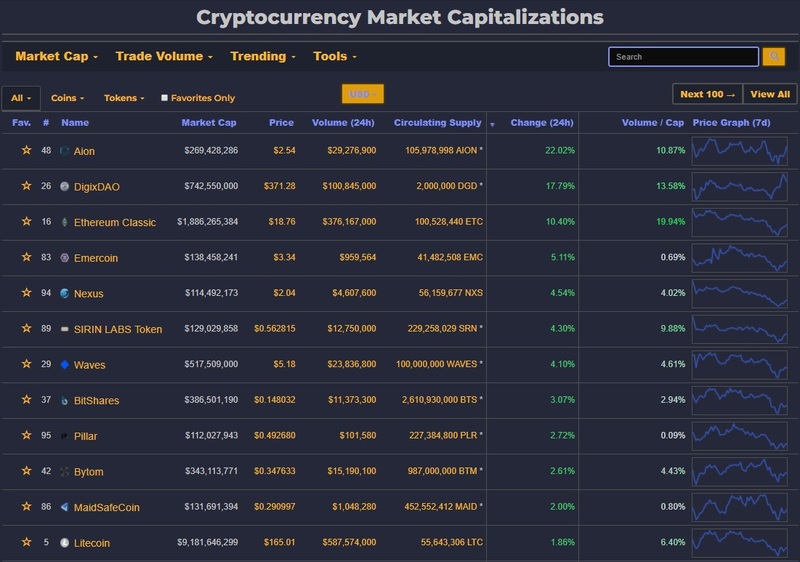Click the $9,181,646,299 market cap value
The height and width of the screenshot is (562, 800).
pyautogui.click(x=207, y=542)
